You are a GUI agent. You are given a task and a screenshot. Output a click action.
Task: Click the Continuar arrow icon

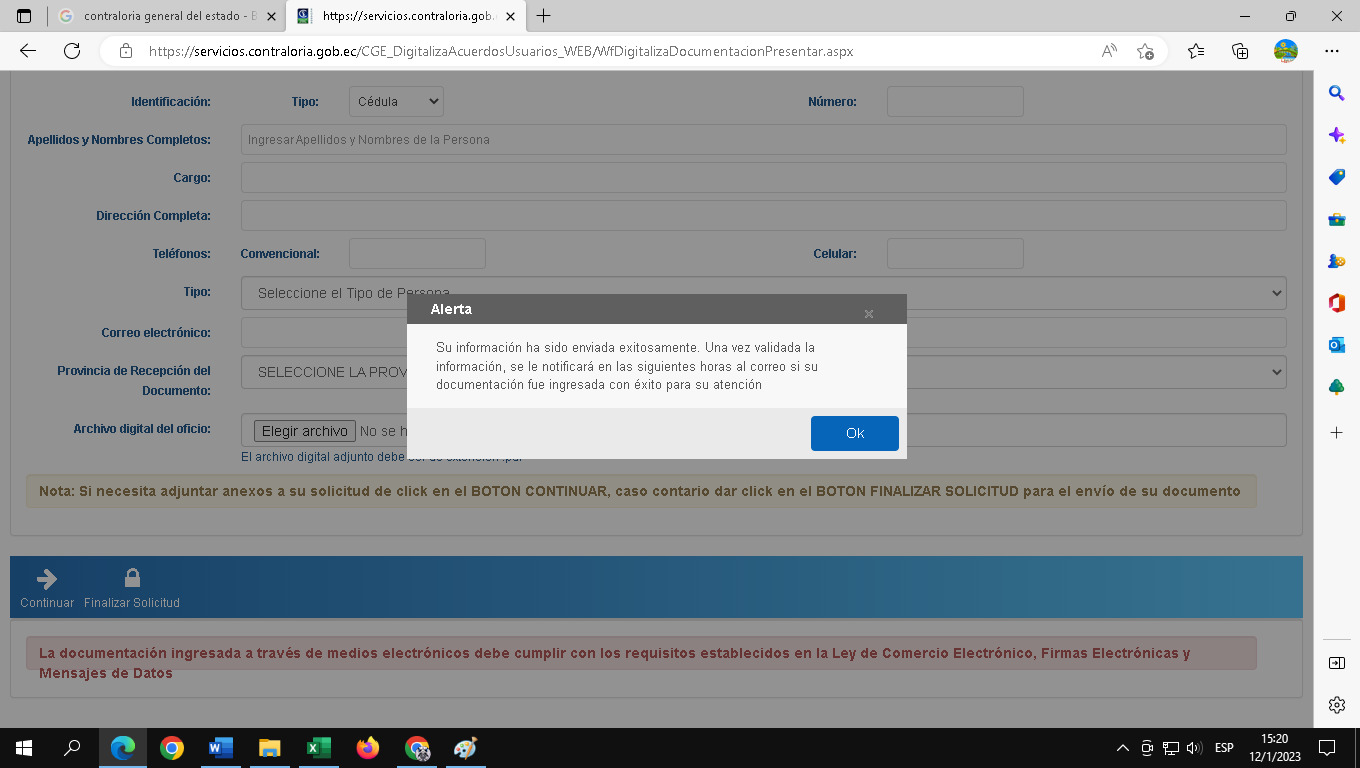pyautogui.click(x=46, y=579)
